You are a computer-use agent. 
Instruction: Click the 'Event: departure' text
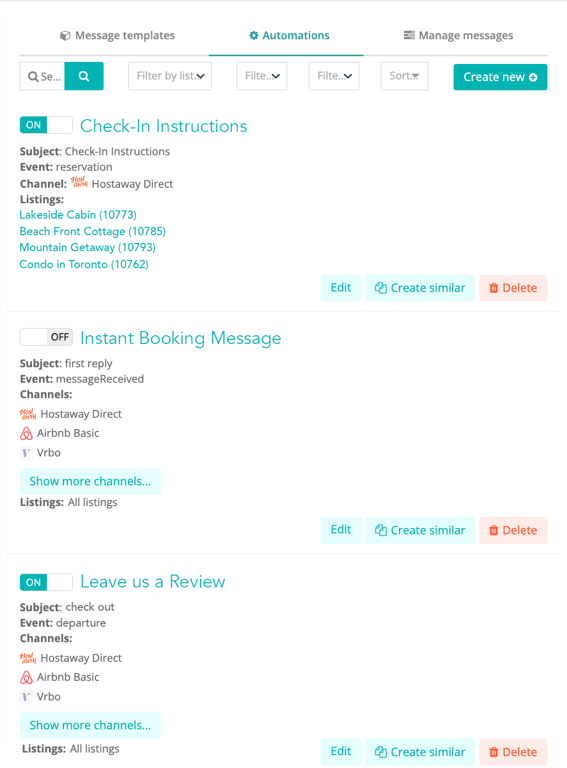[63, 623]
